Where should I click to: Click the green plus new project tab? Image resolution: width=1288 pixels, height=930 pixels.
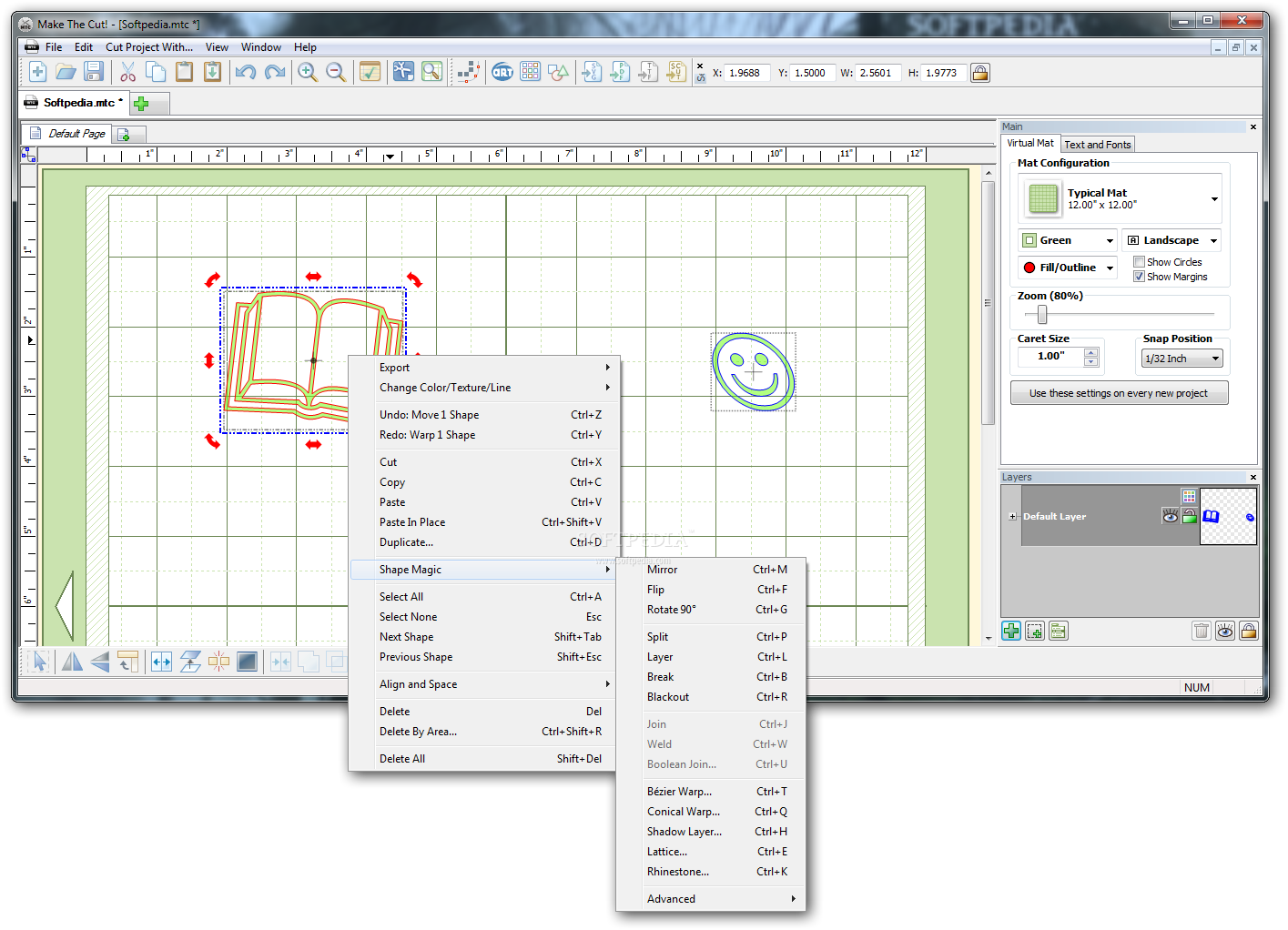pos(141,103)
